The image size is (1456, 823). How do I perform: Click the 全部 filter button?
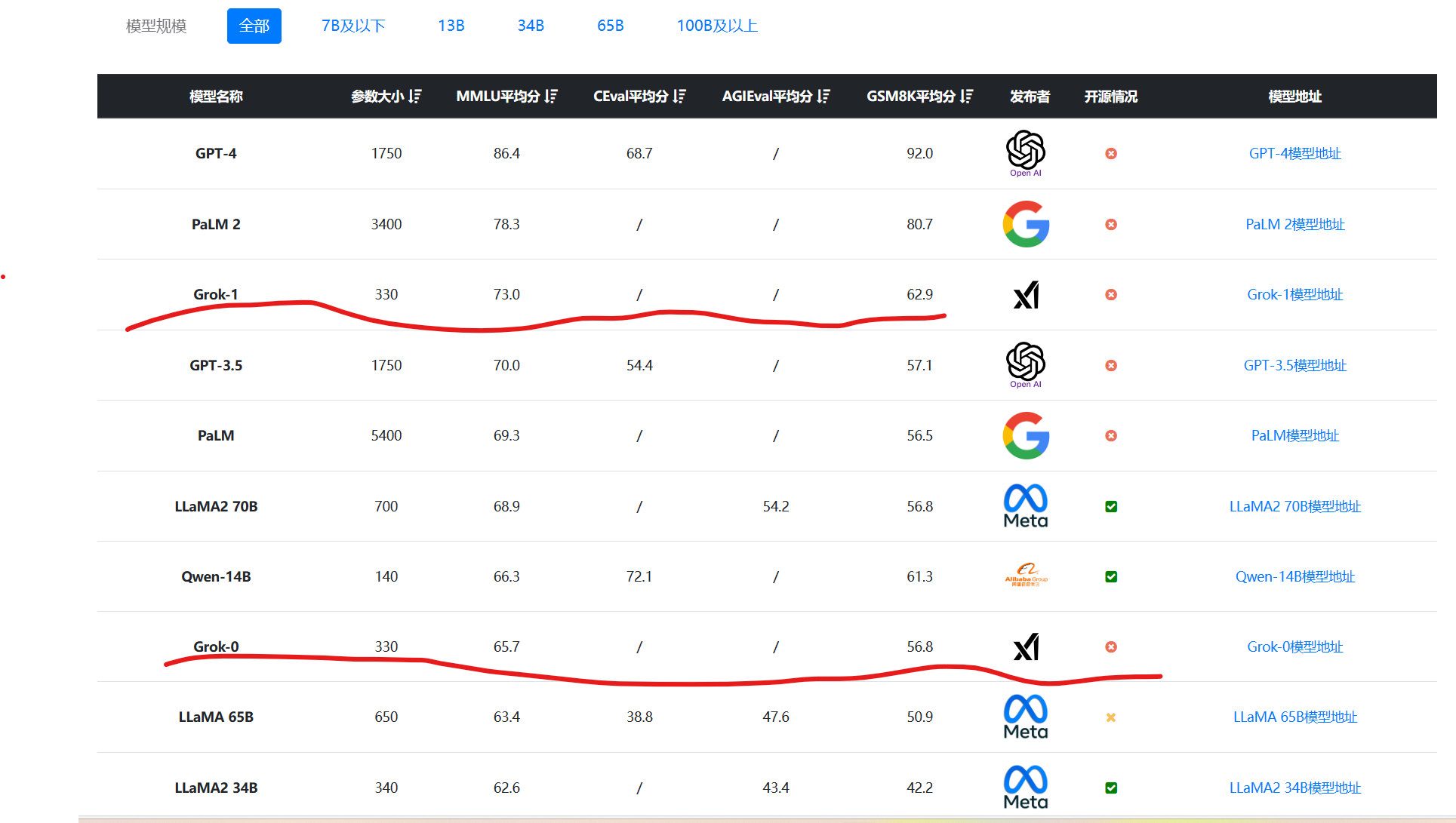tap(254, 26)
